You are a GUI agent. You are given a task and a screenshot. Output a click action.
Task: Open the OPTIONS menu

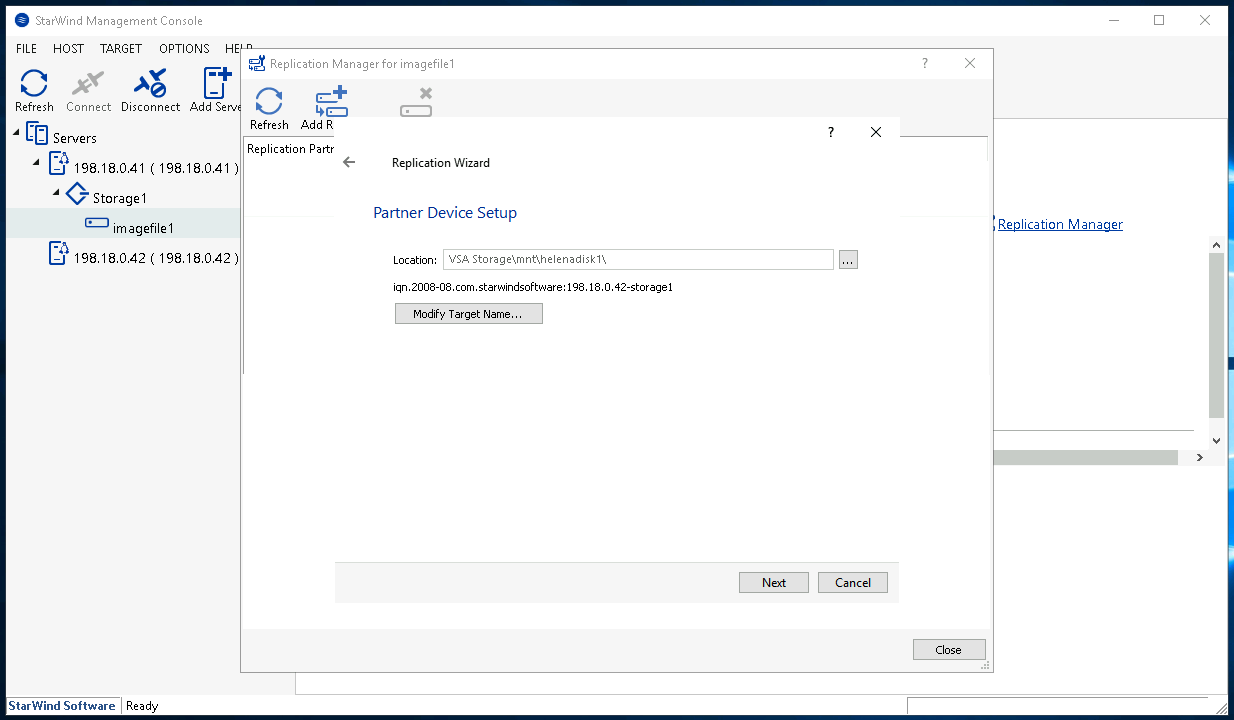[184, 48]
